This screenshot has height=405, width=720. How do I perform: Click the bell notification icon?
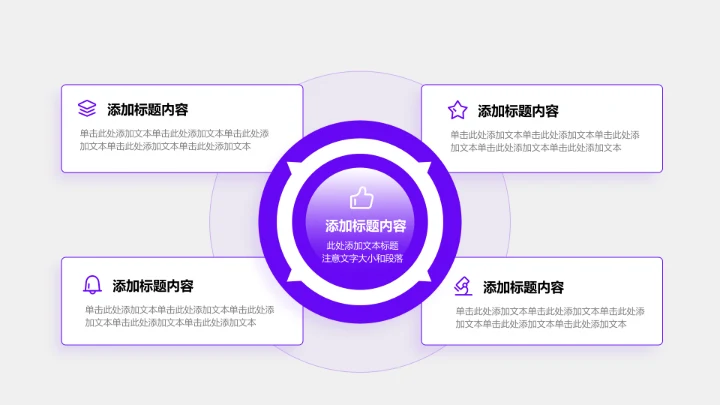point(92,285)
